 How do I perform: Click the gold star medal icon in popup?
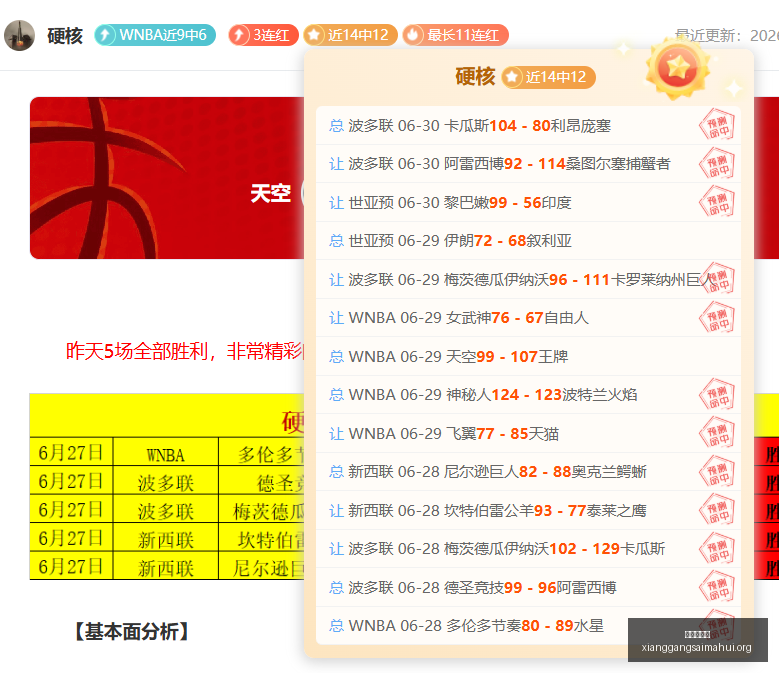678,69
